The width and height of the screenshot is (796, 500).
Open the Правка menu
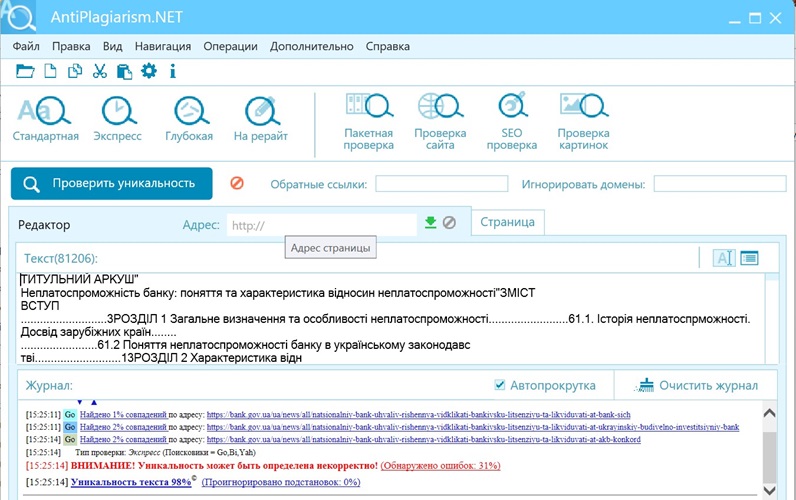coord(71,46)
